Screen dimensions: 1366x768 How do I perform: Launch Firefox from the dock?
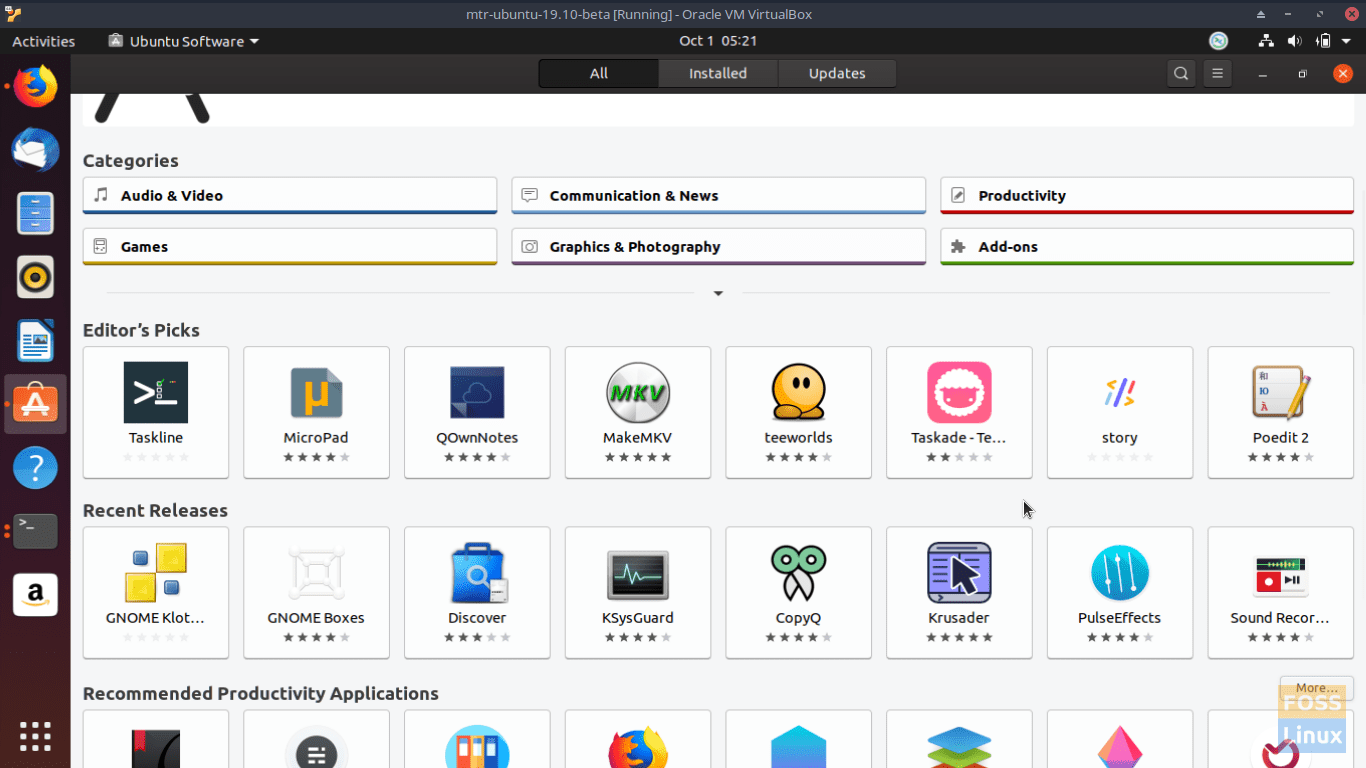coord(35,87)
